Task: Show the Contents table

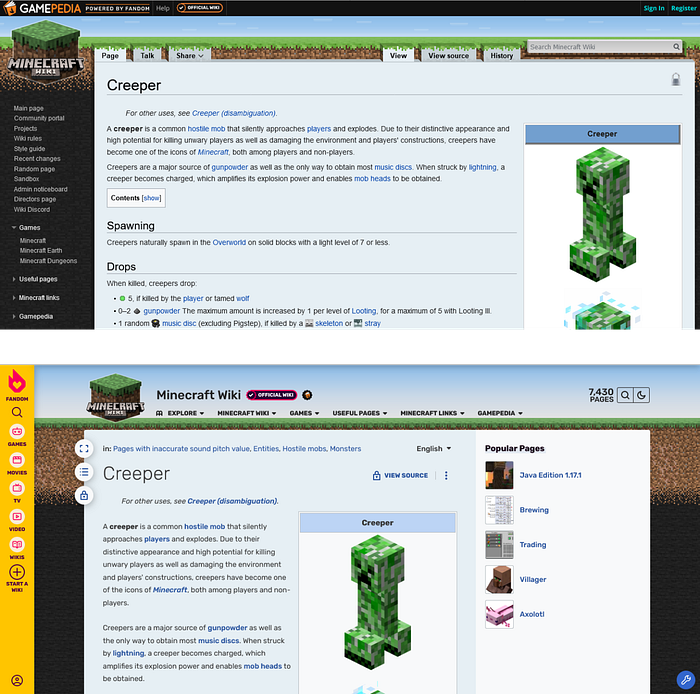Action: click(151, 198)
